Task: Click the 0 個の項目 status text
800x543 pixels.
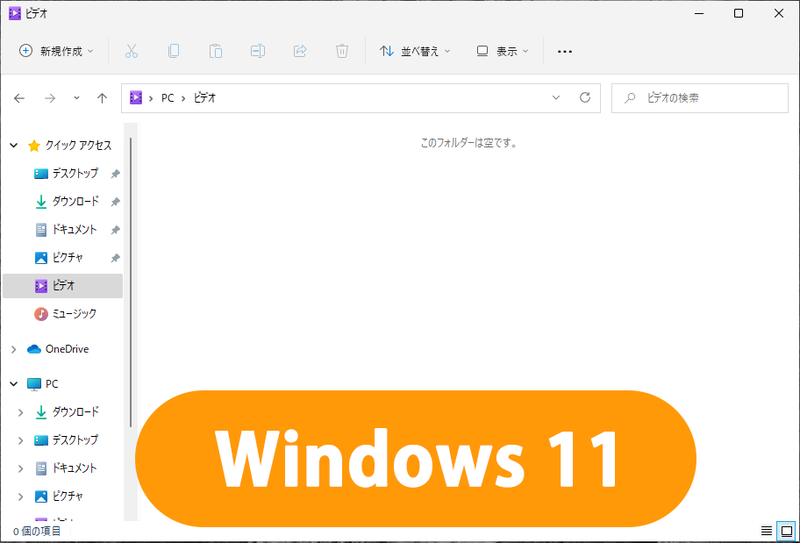Action: point(37,531)
